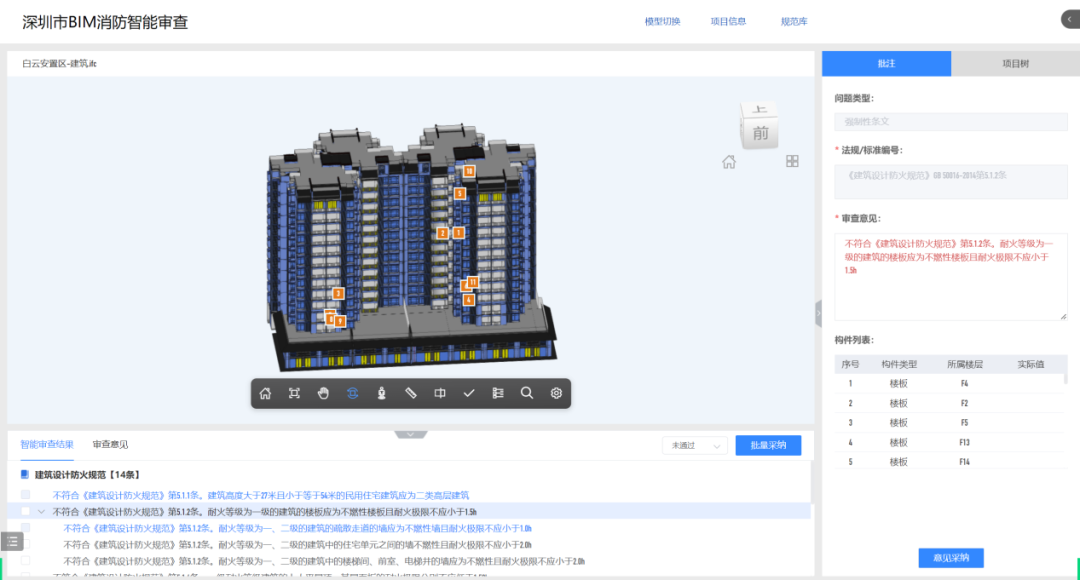Click the home icon in the viewer toolbar
The image size is (1080, 580).
[x=265, y=393]
